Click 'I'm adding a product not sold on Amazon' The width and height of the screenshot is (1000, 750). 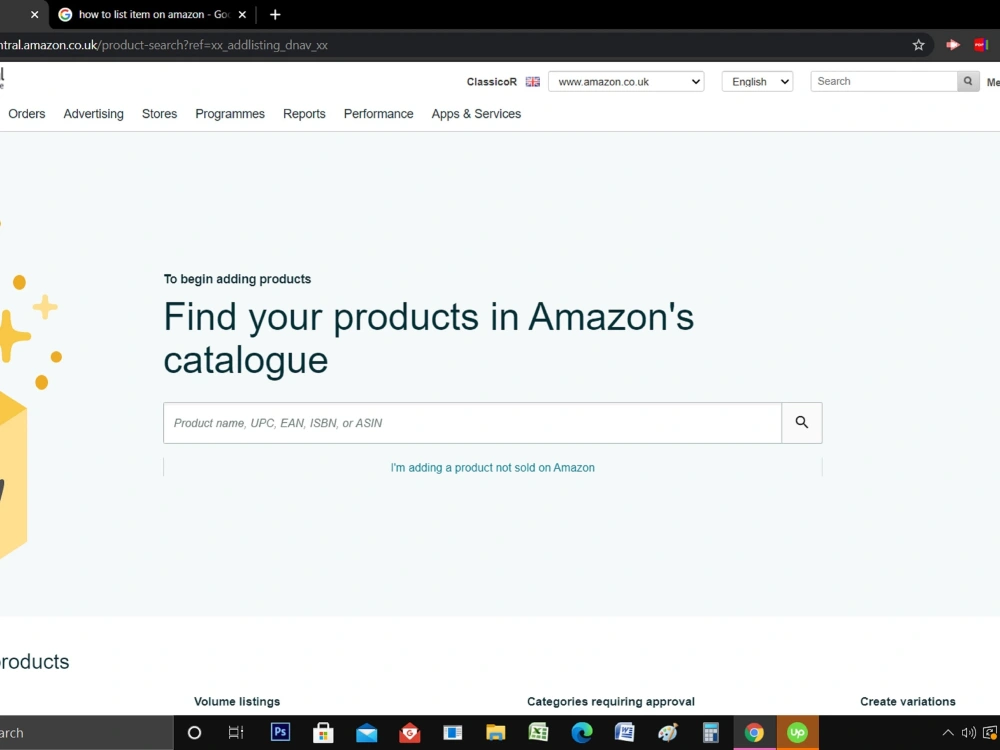(492, 467)
